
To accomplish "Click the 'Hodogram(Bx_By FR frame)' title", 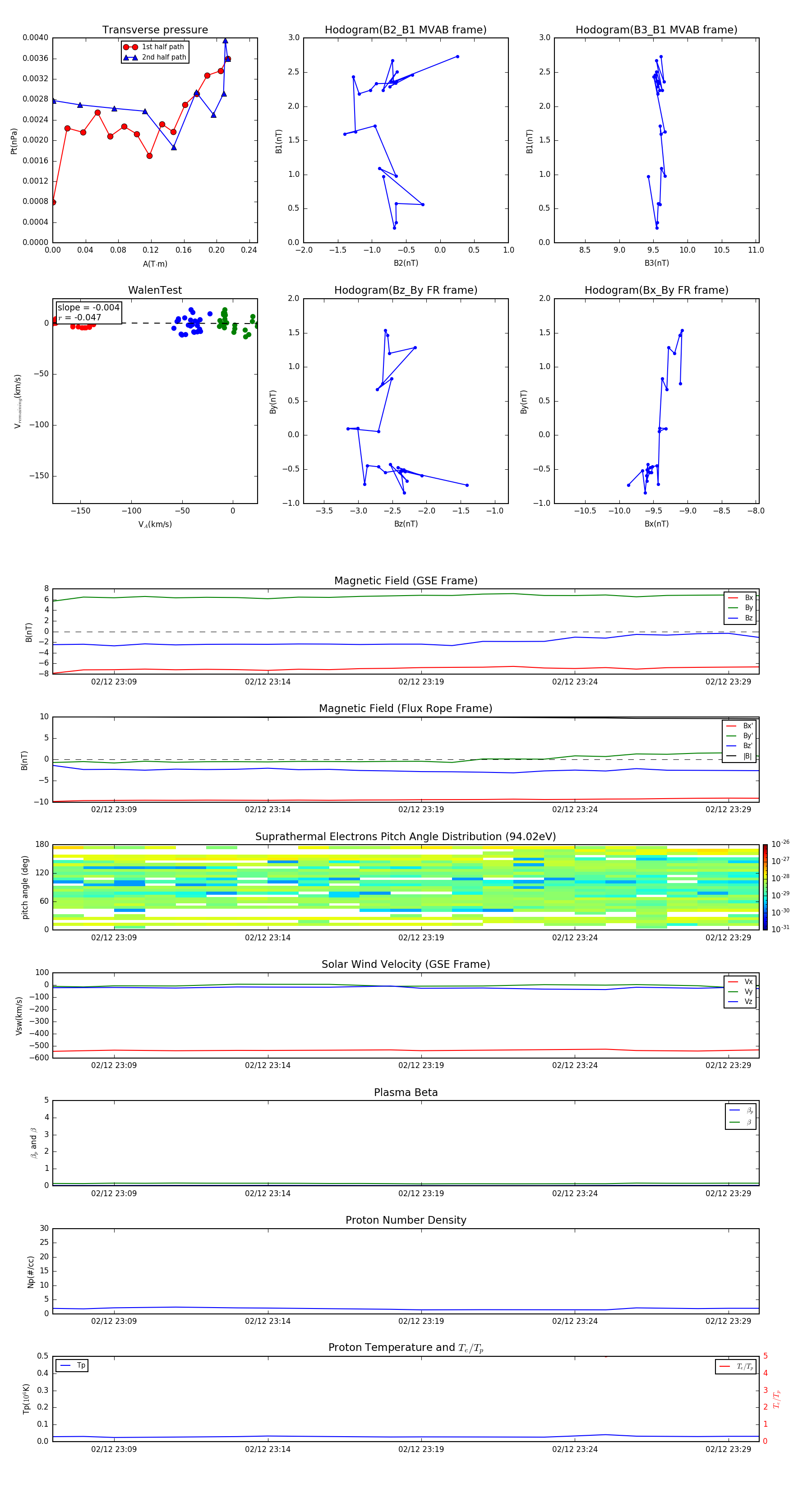I will [x=656, y=290].
